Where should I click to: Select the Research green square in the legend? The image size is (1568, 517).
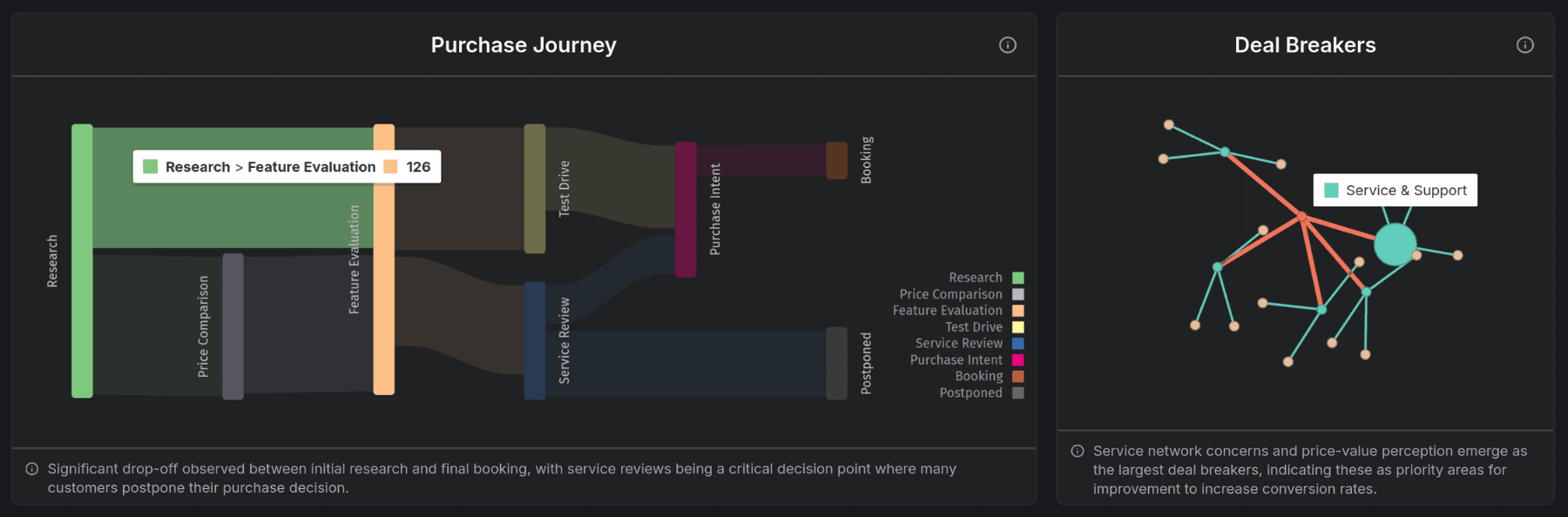coord(1017,277)
